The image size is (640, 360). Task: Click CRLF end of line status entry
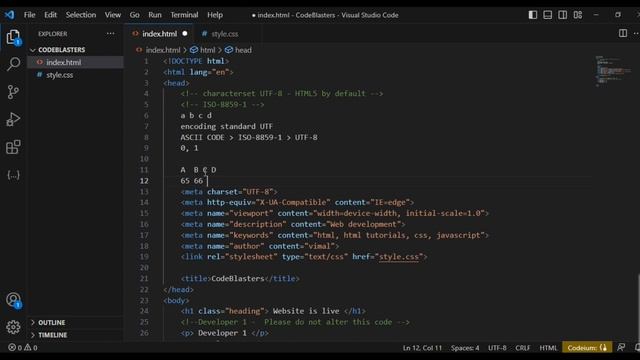click(x=522, y=348)
